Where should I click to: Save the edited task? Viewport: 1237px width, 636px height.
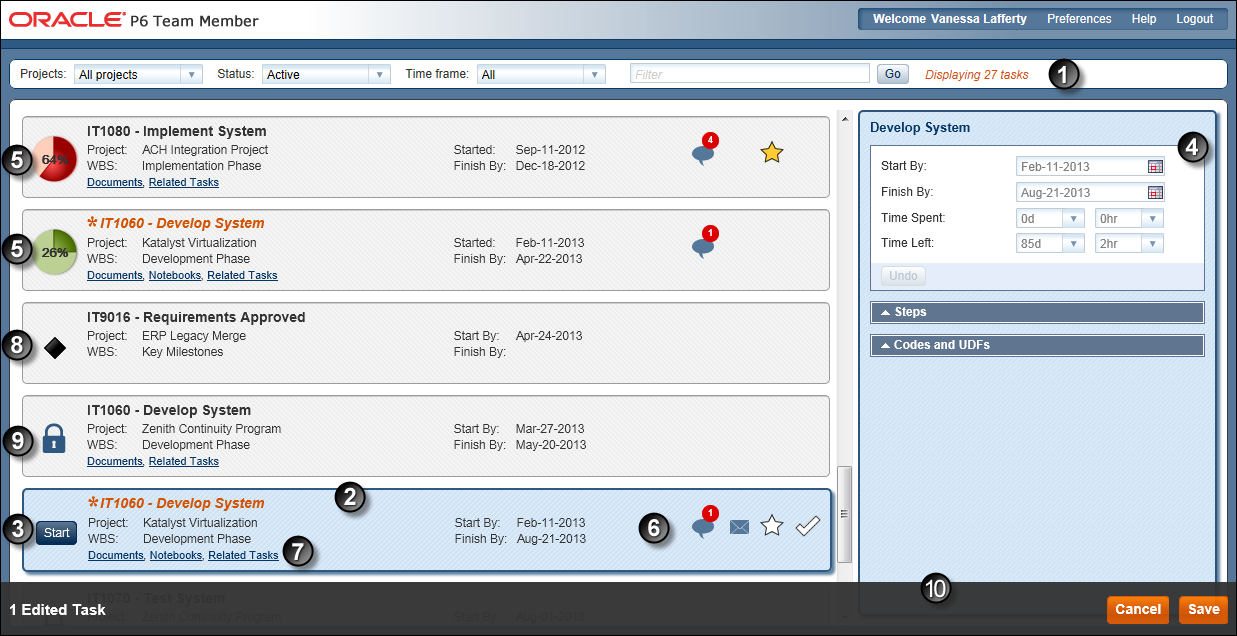click(x=1203, y=609)
